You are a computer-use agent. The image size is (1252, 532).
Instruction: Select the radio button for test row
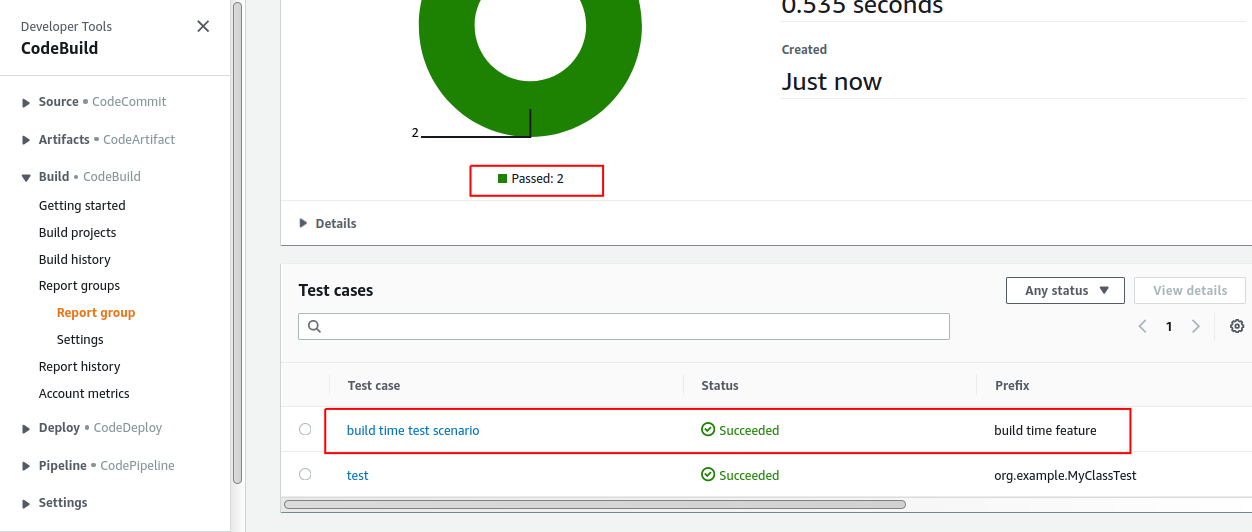pos(305,475)
